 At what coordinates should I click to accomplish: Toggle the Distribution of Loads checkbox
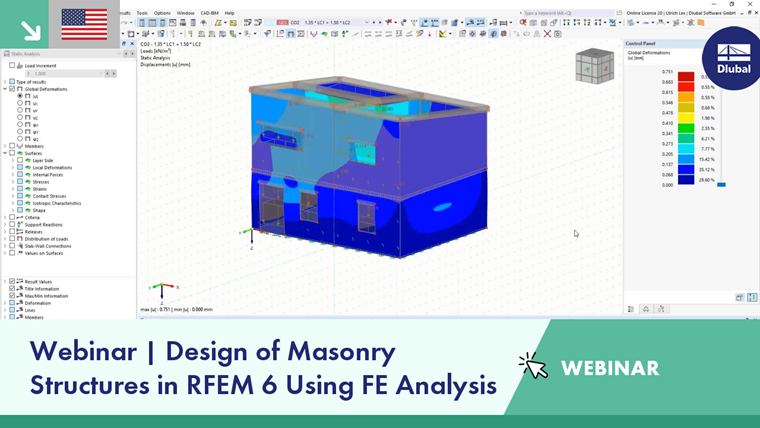coord(12,239)
